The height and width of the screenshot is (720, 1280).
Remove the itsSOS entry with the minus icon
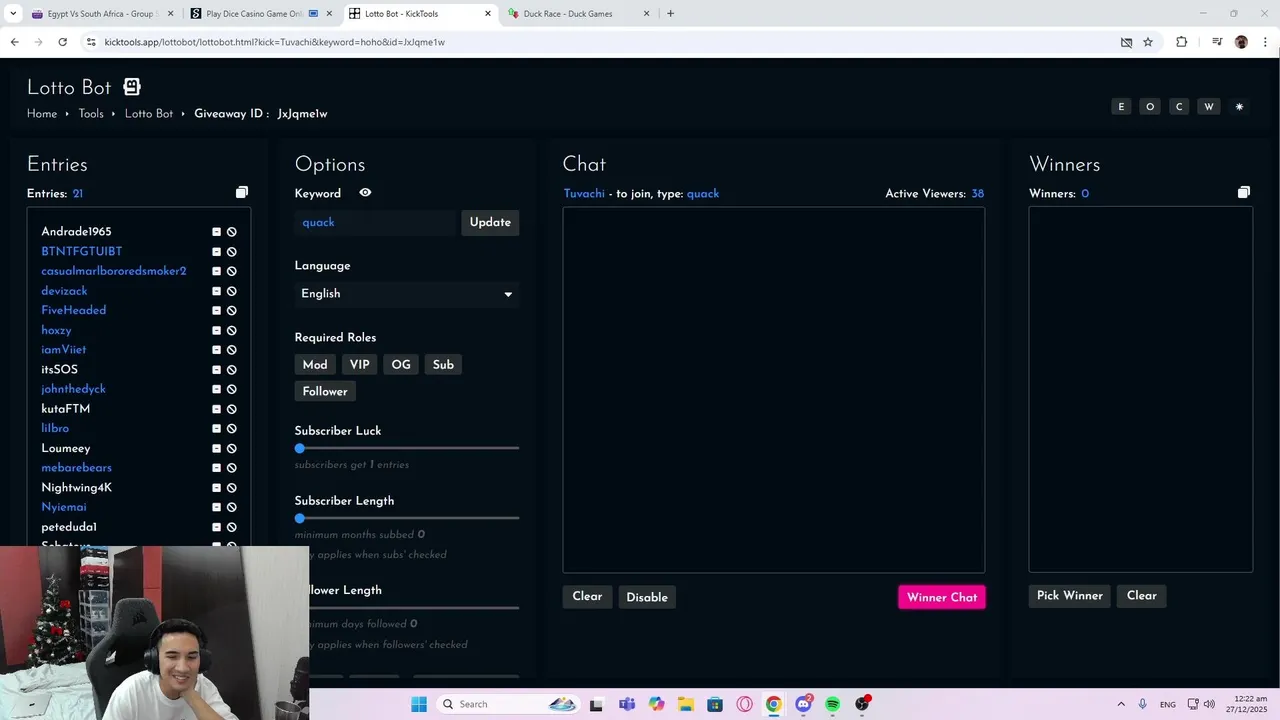tap(216, 370)
